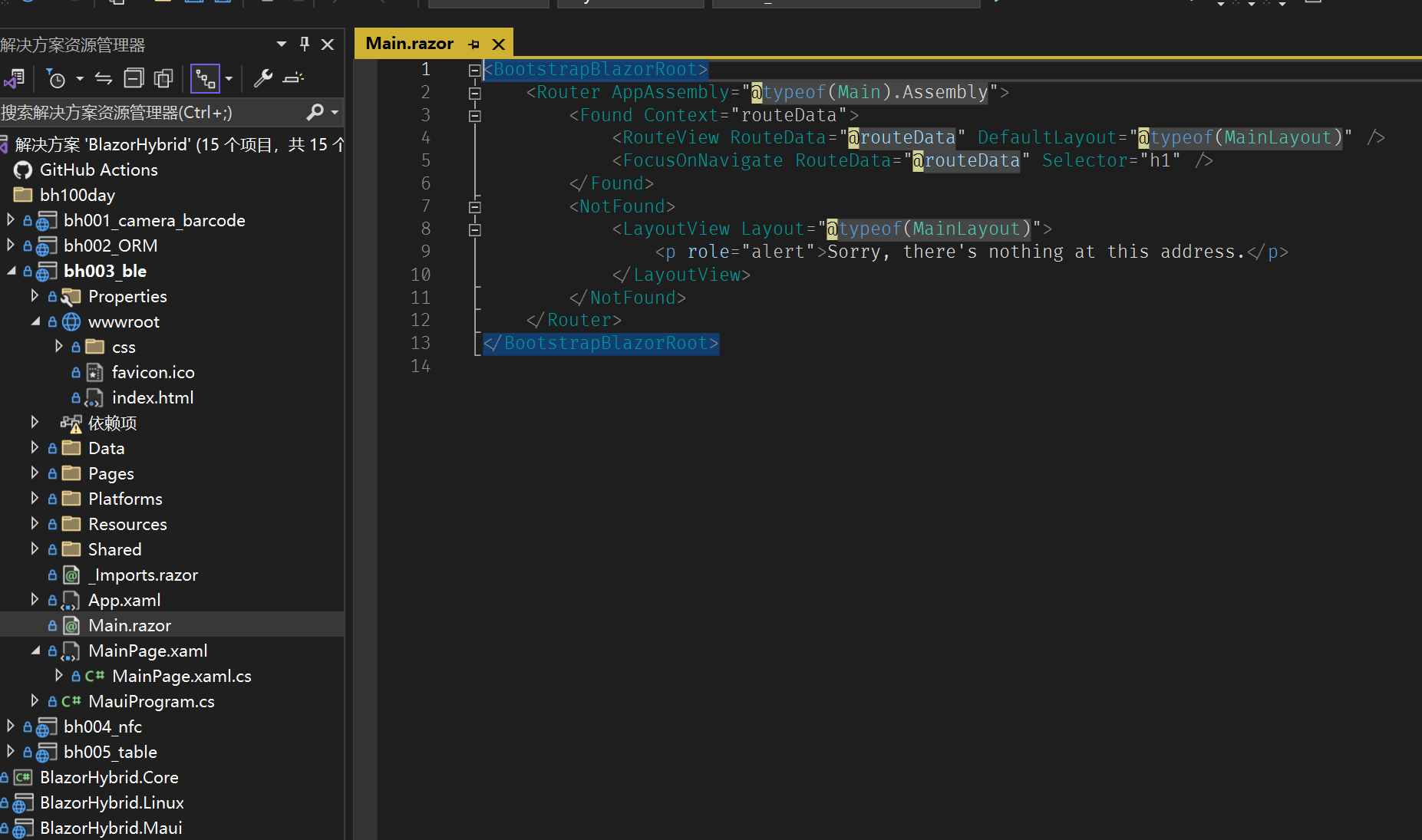This screenshot has width=1422, height=840.
Task: Toggle the file nesting tree view button
Action: tap(205, 78)
